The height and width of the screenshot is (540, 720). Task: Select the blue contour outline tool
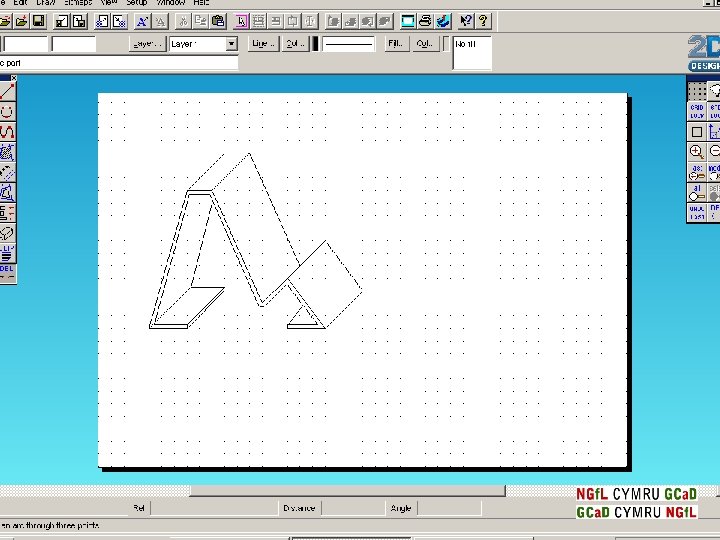click(x=7, y=192)
